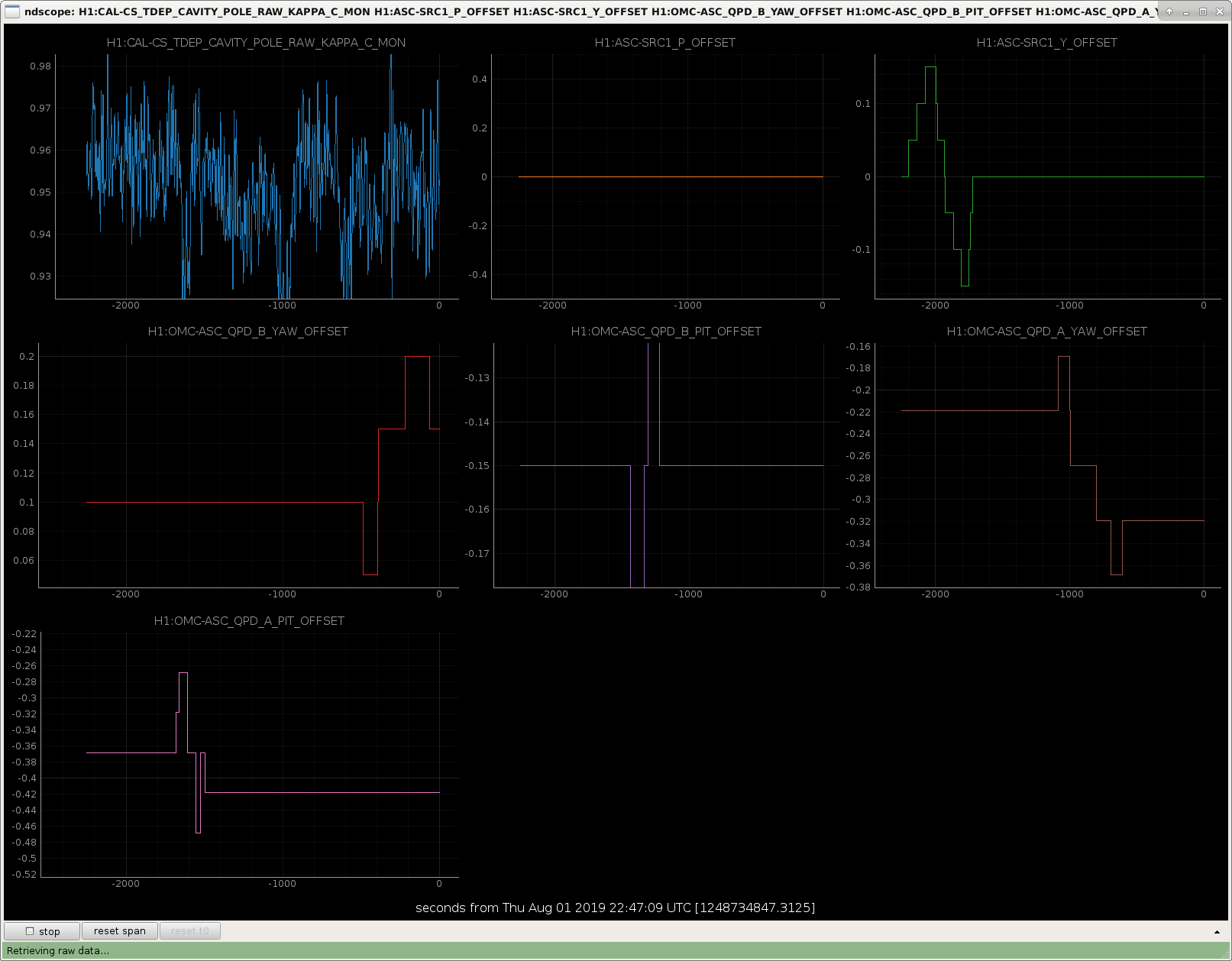Expand the panel arrow at bottom right
Viewport: 1232px width, 961px height.
pos(1217,932)
